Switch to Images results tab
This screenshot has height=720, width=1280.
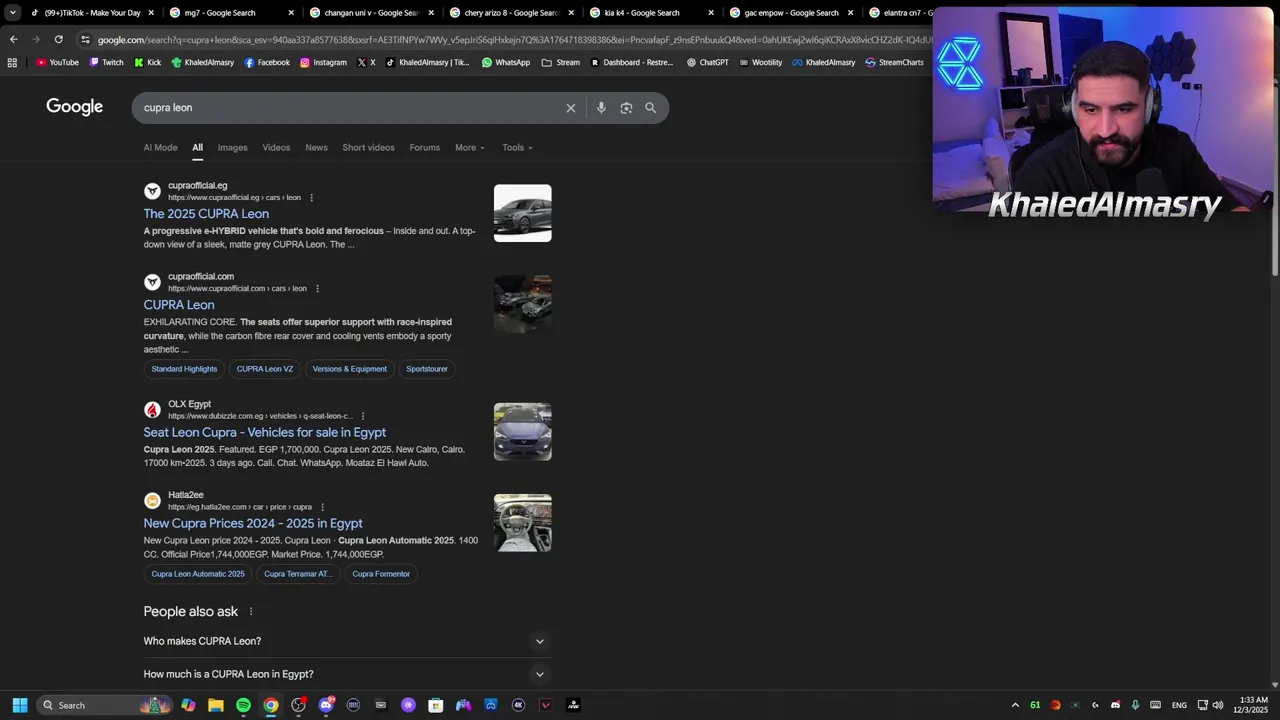pyautogui.click(x=232, y=148)
